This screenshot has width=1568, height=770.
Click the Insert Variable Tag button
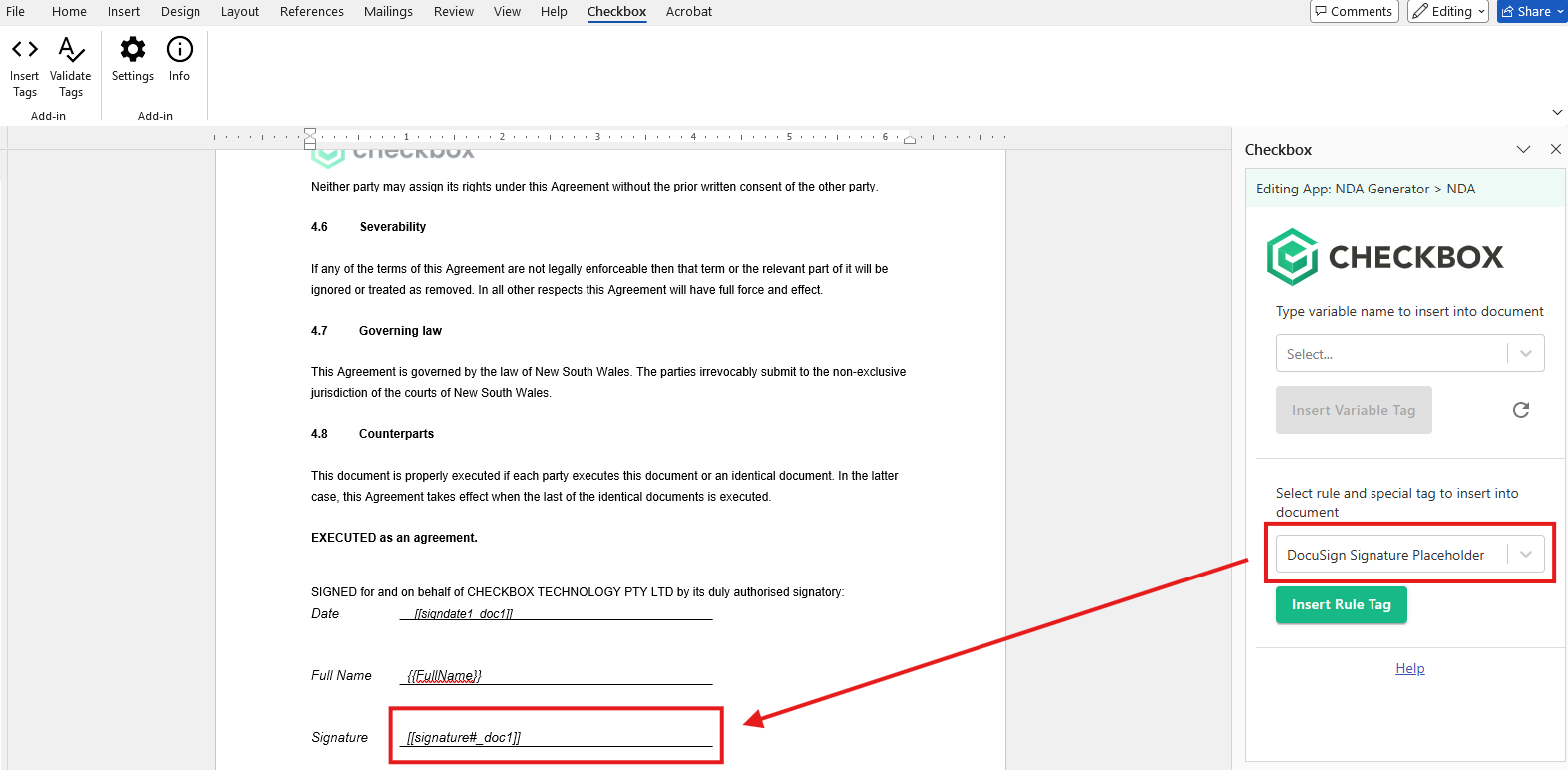pos(1354,410)
